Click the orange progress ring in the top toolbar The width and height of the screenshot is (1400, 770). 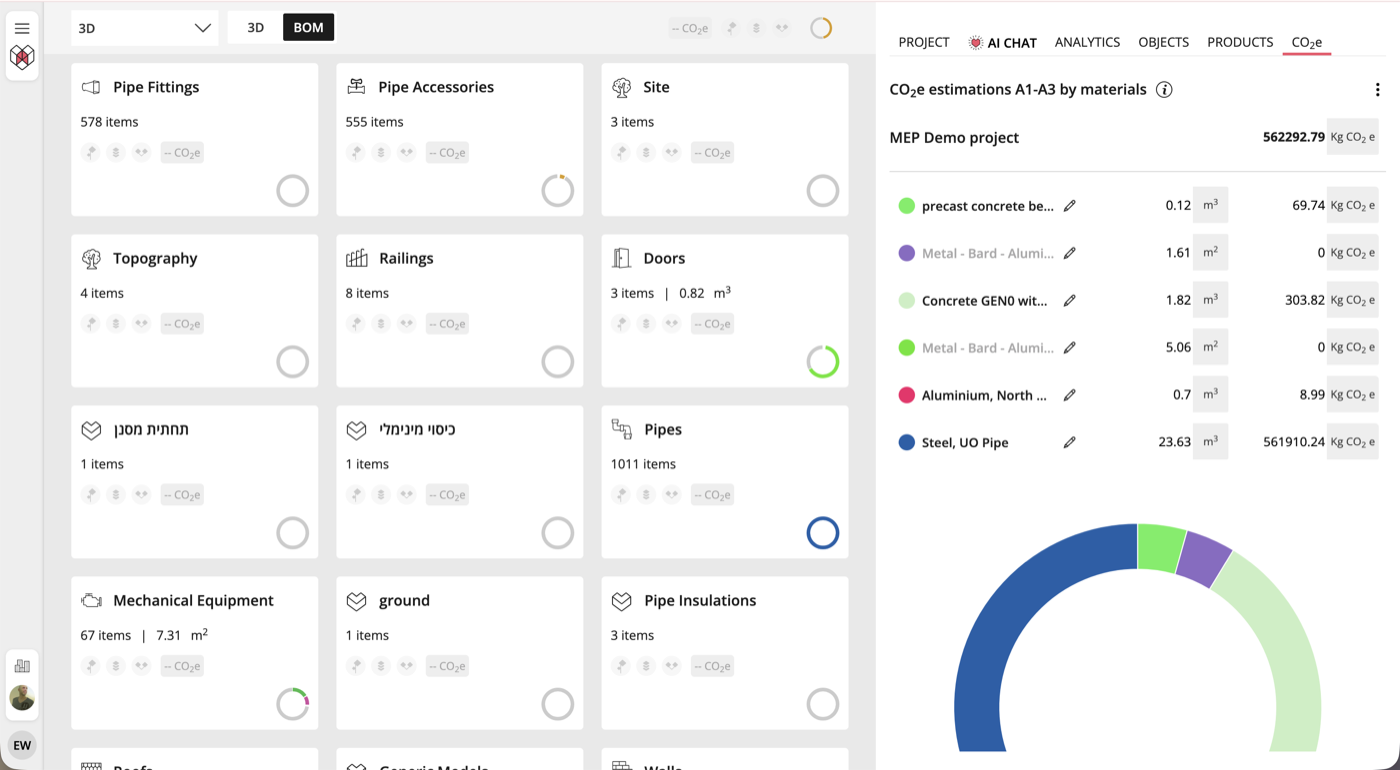pyautogui.click(x=821, y=28)
